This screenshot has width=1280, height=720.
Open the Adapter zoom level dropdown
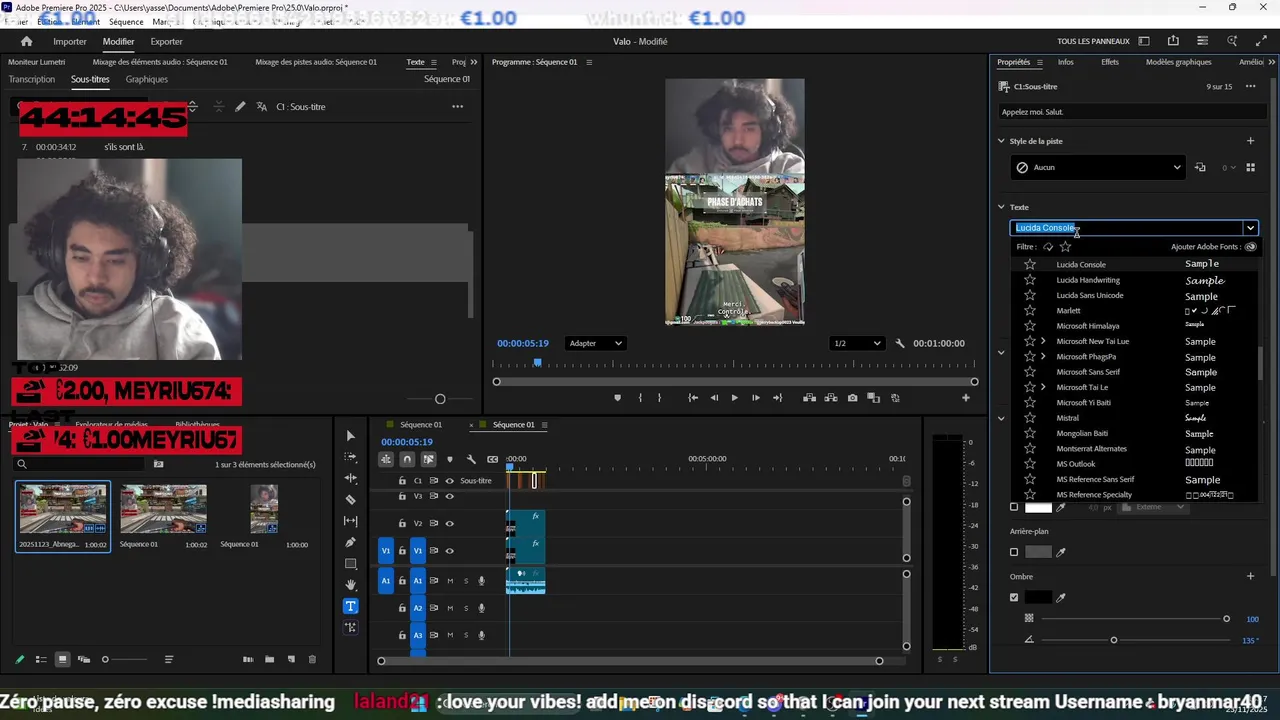[x=596, y=343]
